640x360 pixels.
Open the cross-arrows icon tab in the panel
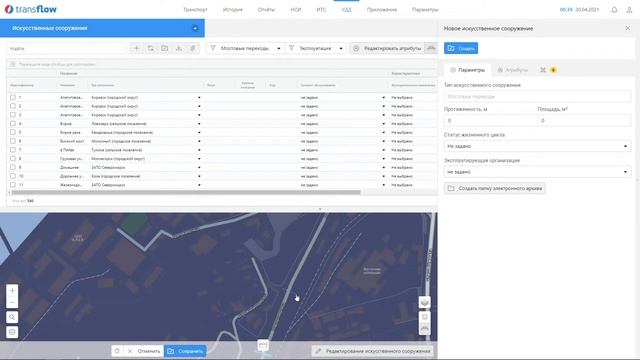(x=543, y=70)
